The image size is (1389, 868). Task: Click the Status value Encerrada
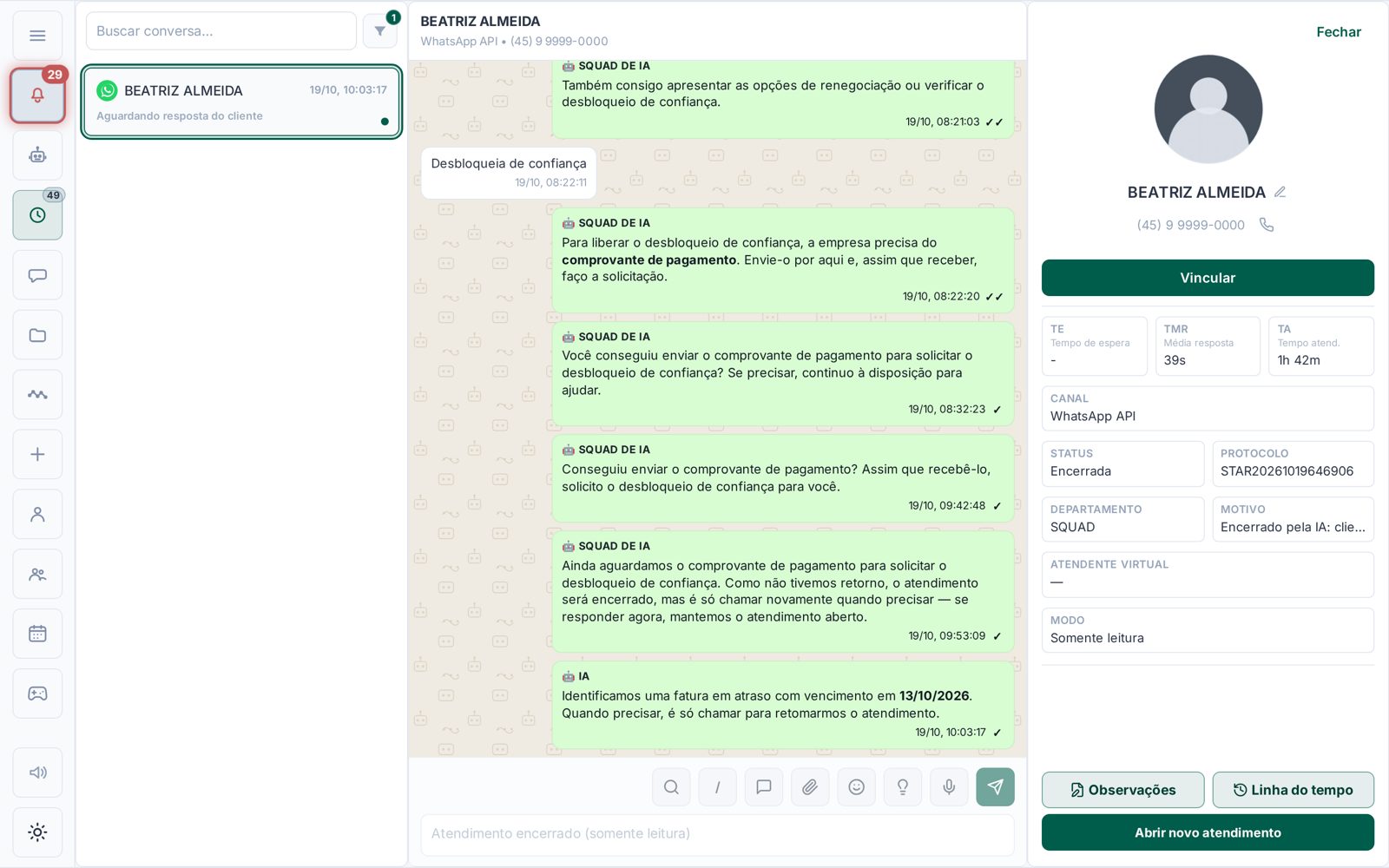click(x=1081, y=471)
